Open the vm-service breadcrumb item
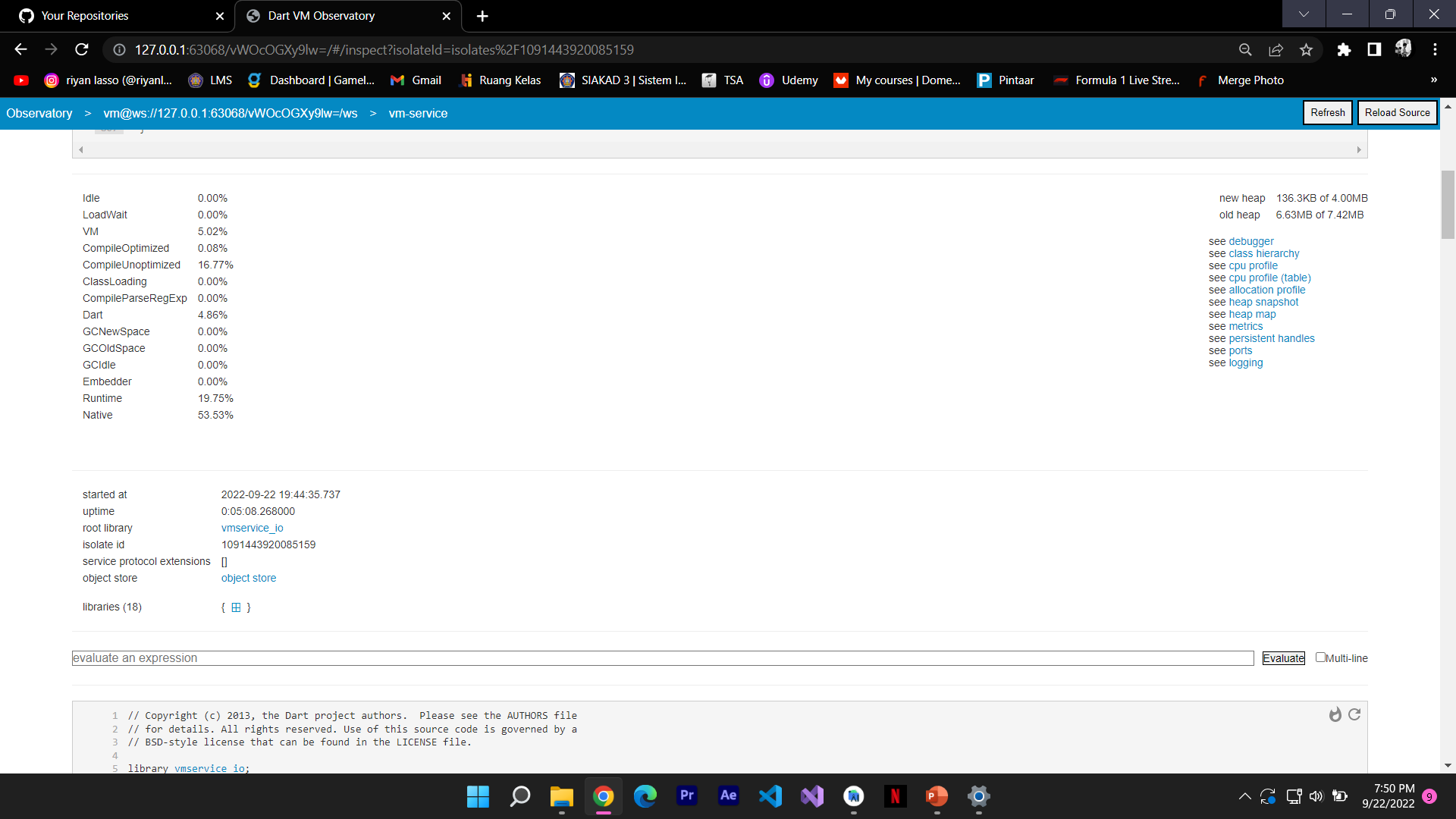1456x819 pixels. [418, 113]
